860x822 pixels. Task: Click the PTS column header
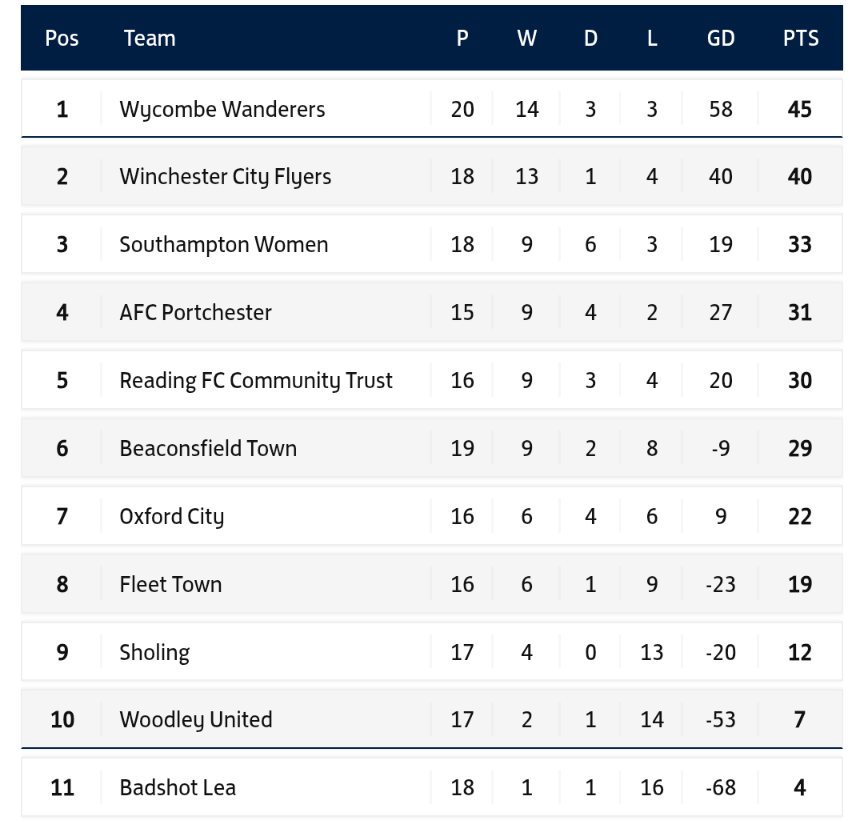click(x=800, y=39)
